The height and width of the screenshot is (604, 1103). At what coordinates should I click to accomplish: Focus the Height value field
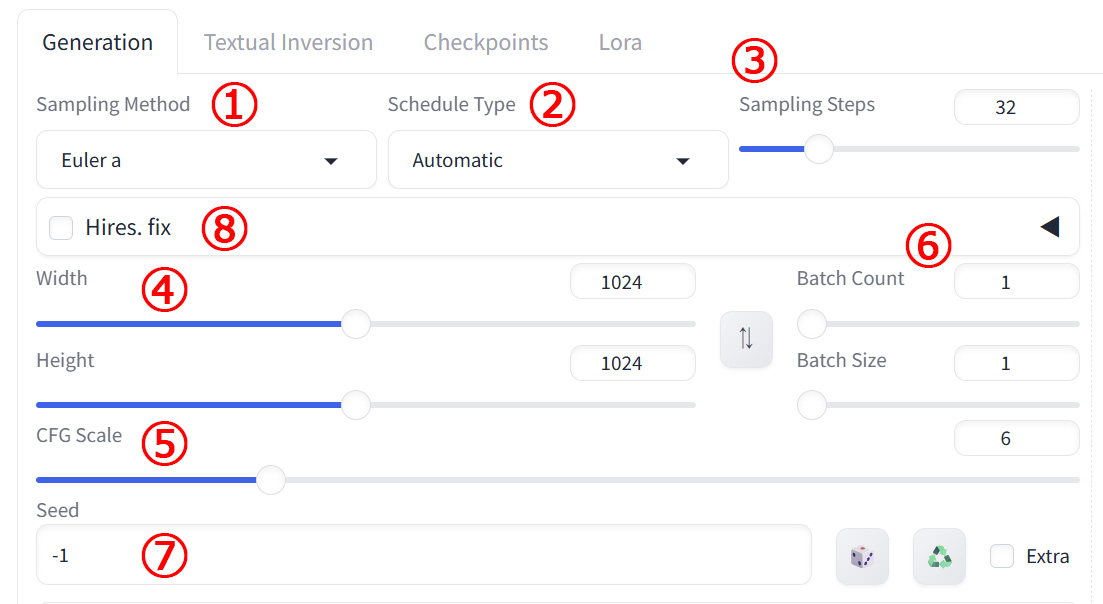tap(632, 363)
